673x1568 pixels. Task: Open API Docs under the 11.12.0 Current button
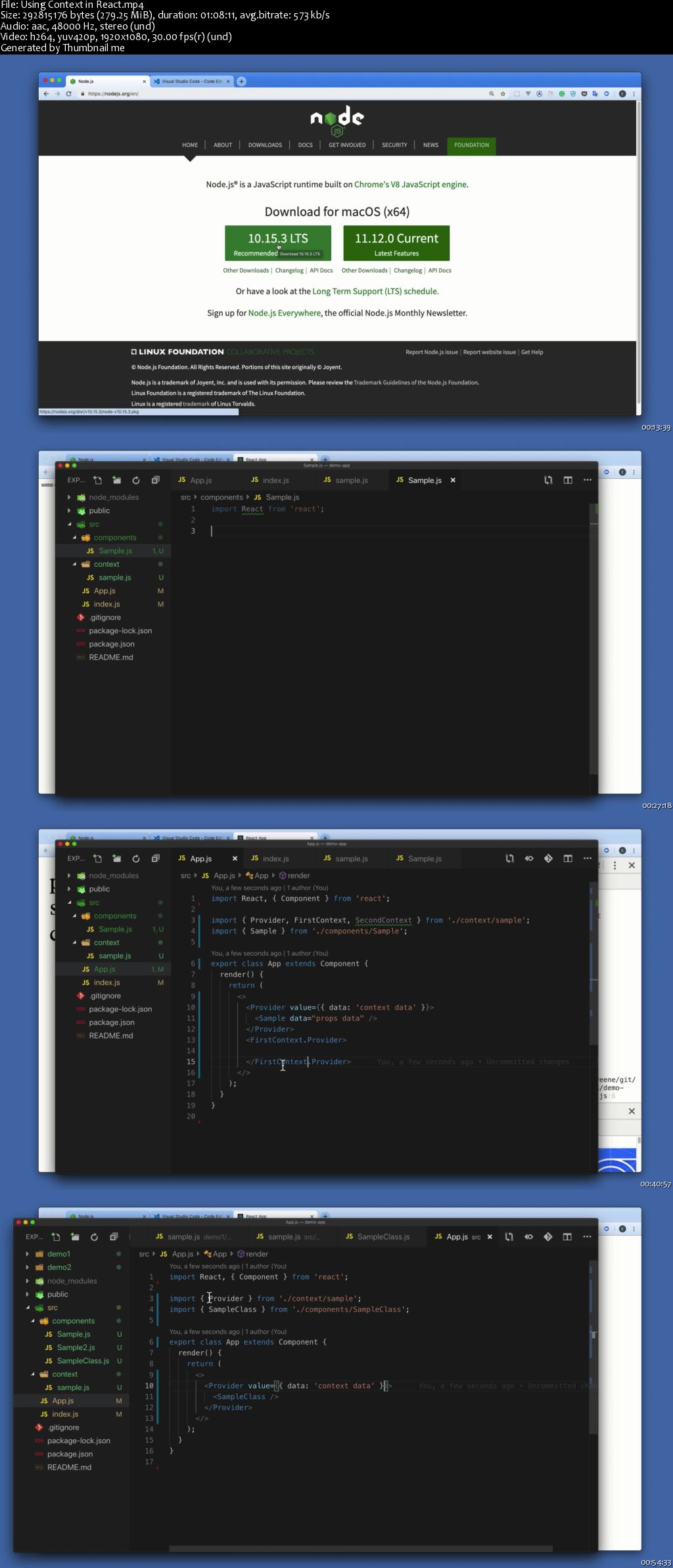tap(440, 271)
